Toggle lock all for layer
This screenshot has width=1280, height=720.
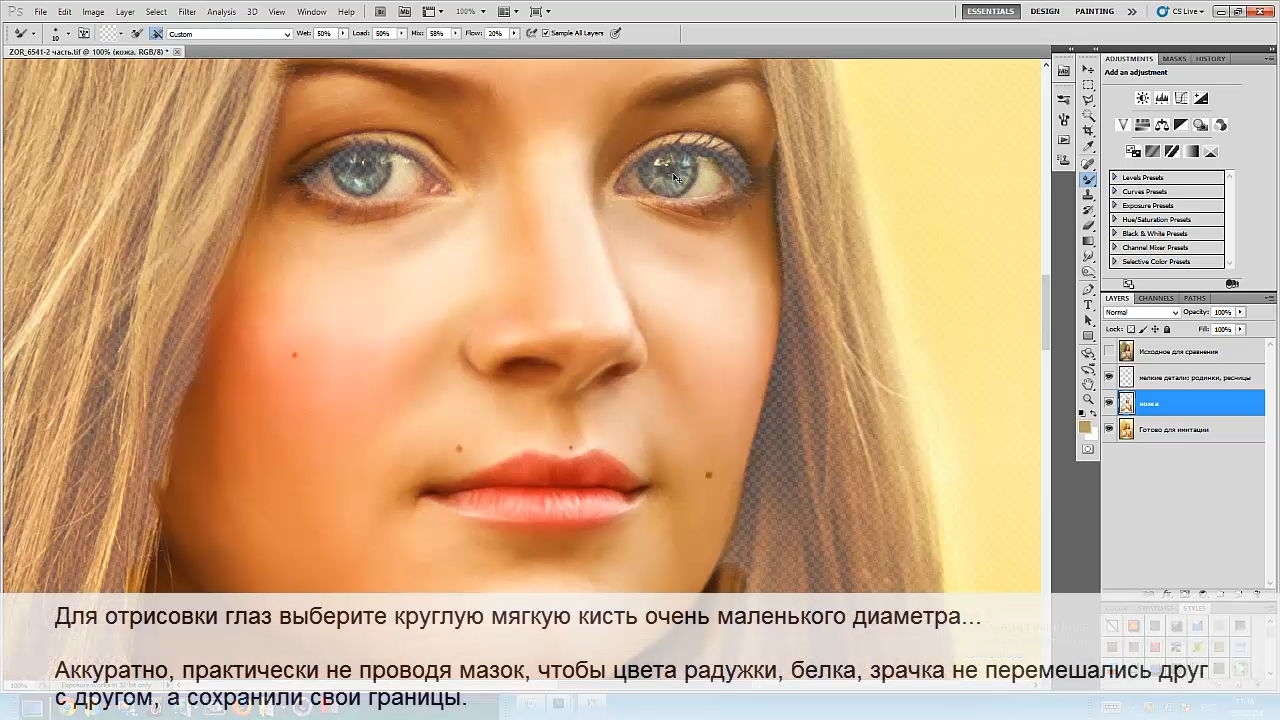[1167, 329]
